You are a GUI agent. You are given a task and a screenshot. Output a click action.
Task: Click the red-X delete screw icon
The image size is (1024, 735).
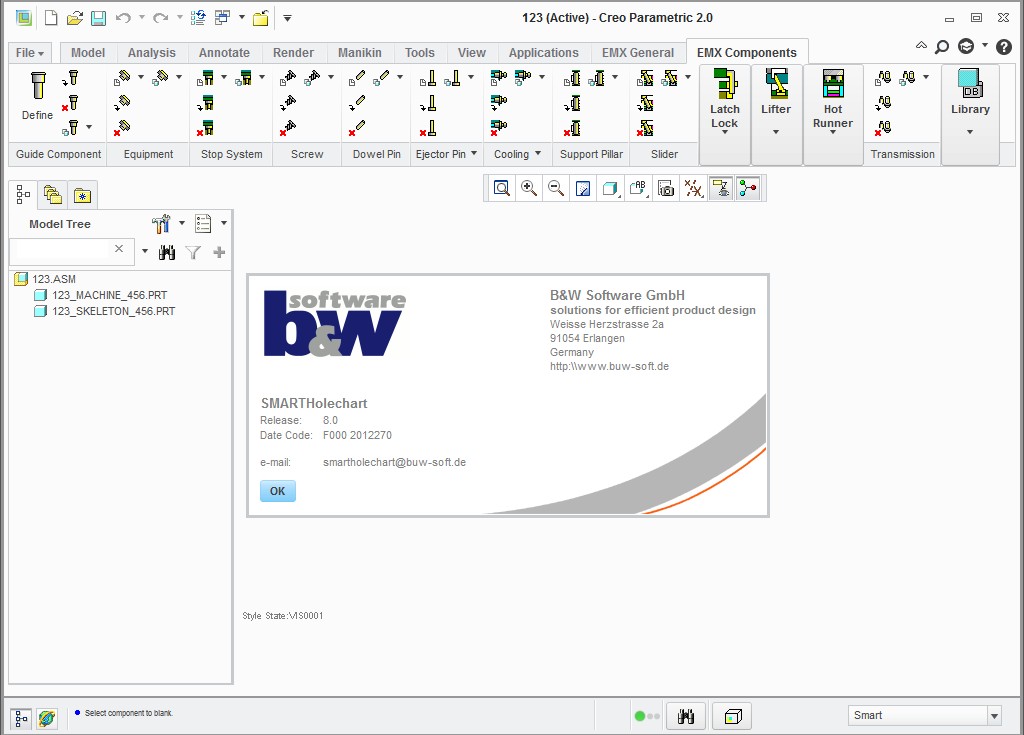[x=288, y=127]
